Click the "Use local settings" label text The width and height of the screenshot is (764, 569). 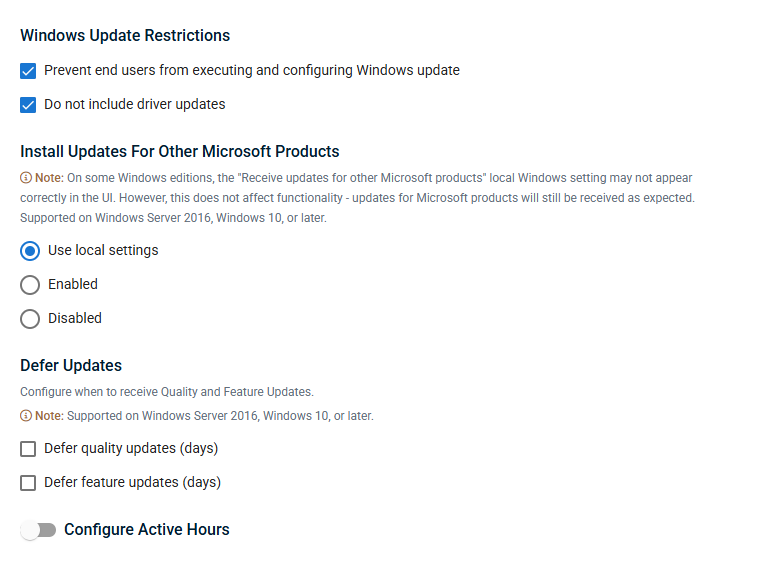103,251
